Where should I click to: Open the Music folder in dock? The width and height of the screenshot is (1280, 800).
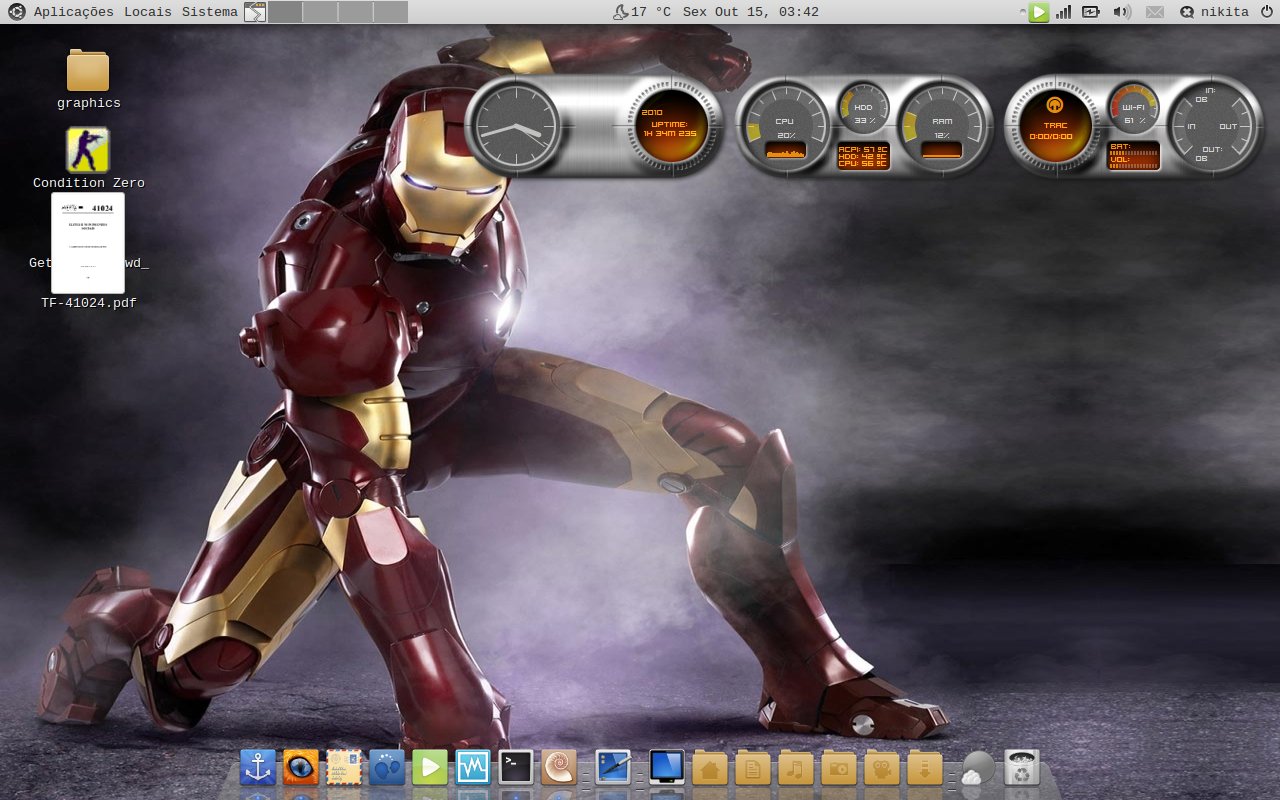(796, 768)
